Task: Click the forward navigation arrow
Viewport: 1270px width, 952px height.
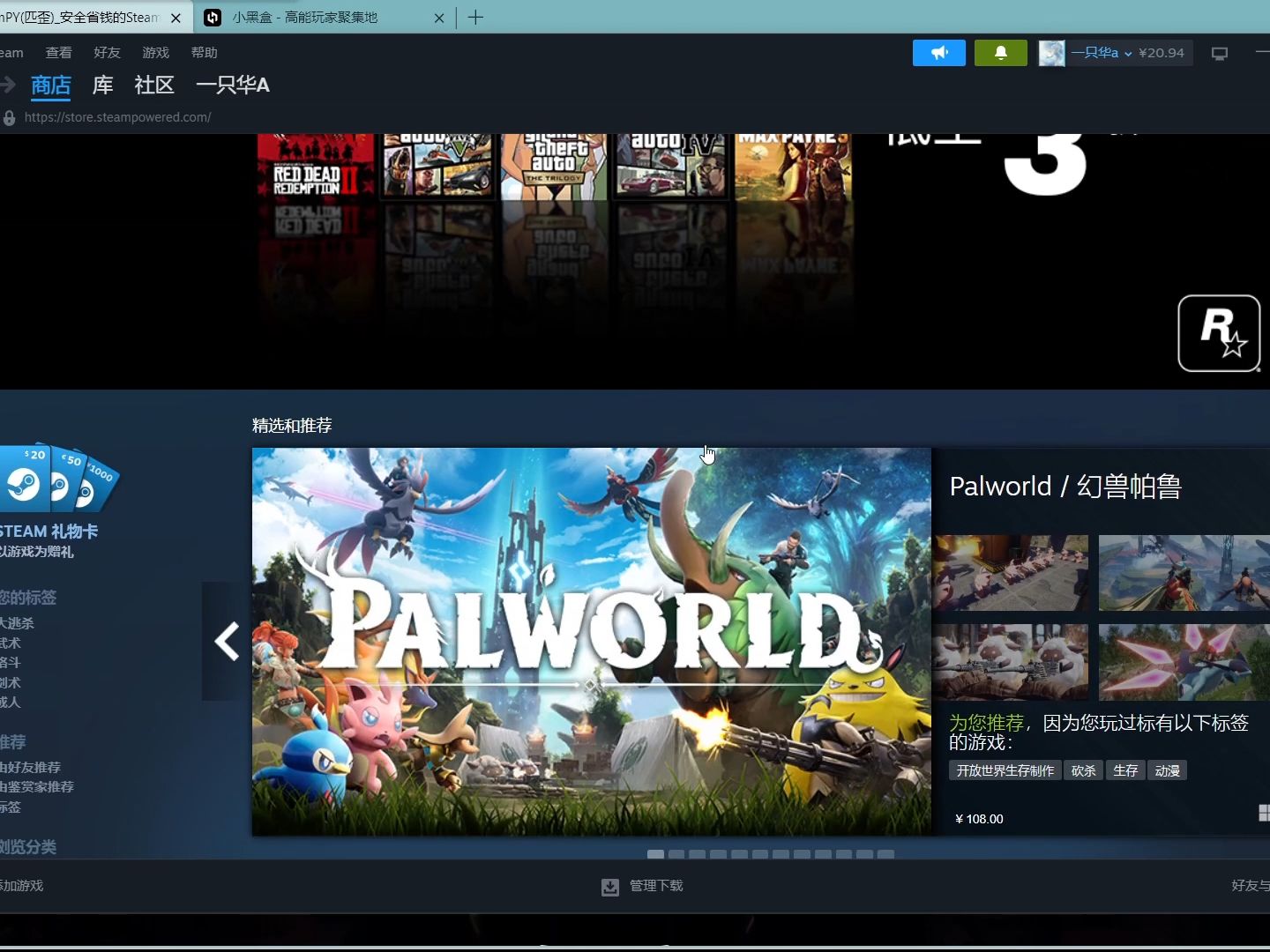Action: (x=8, y=85)
